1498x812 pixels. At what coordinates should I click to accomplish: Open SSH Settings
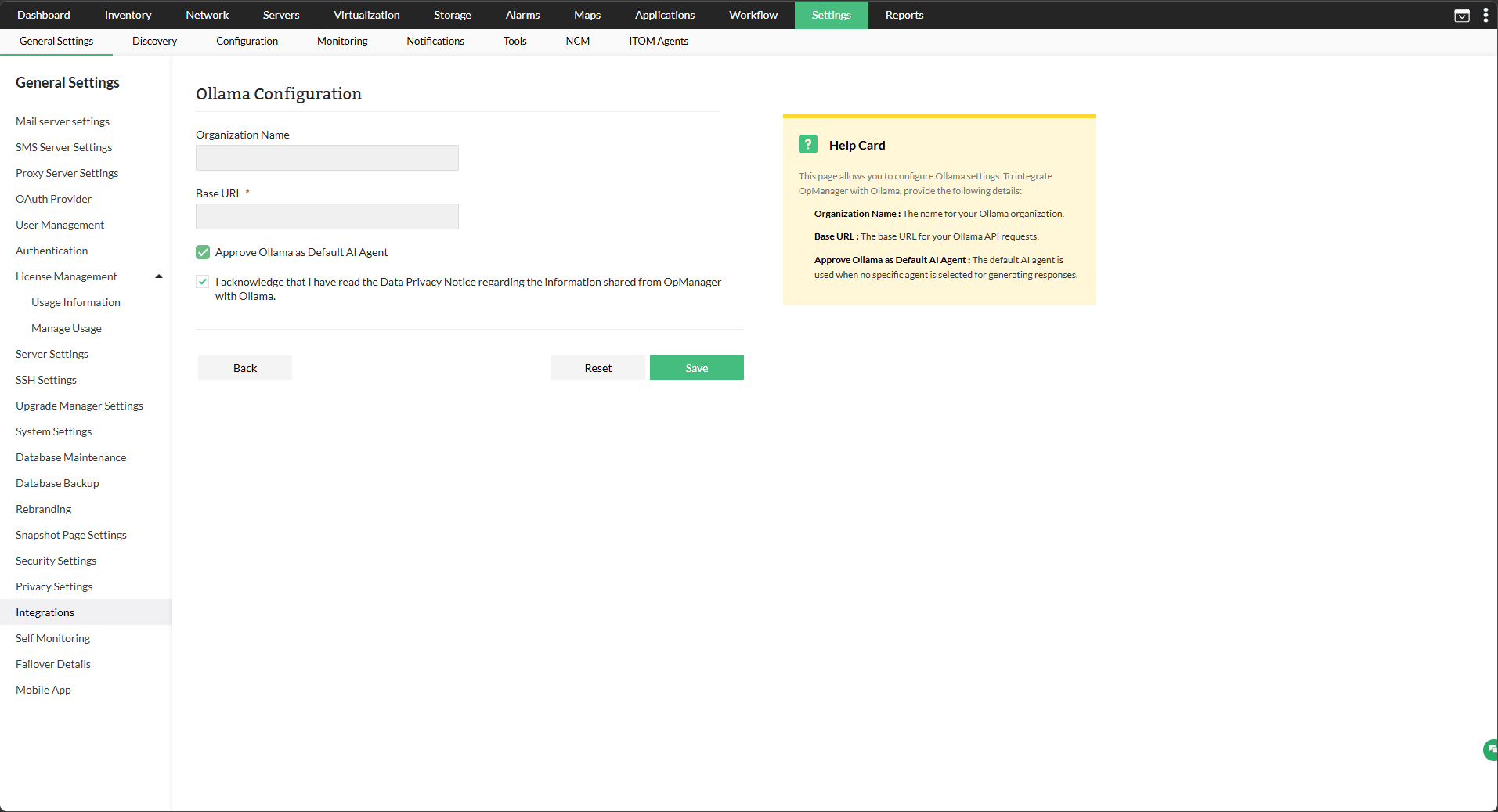[46, 380]
